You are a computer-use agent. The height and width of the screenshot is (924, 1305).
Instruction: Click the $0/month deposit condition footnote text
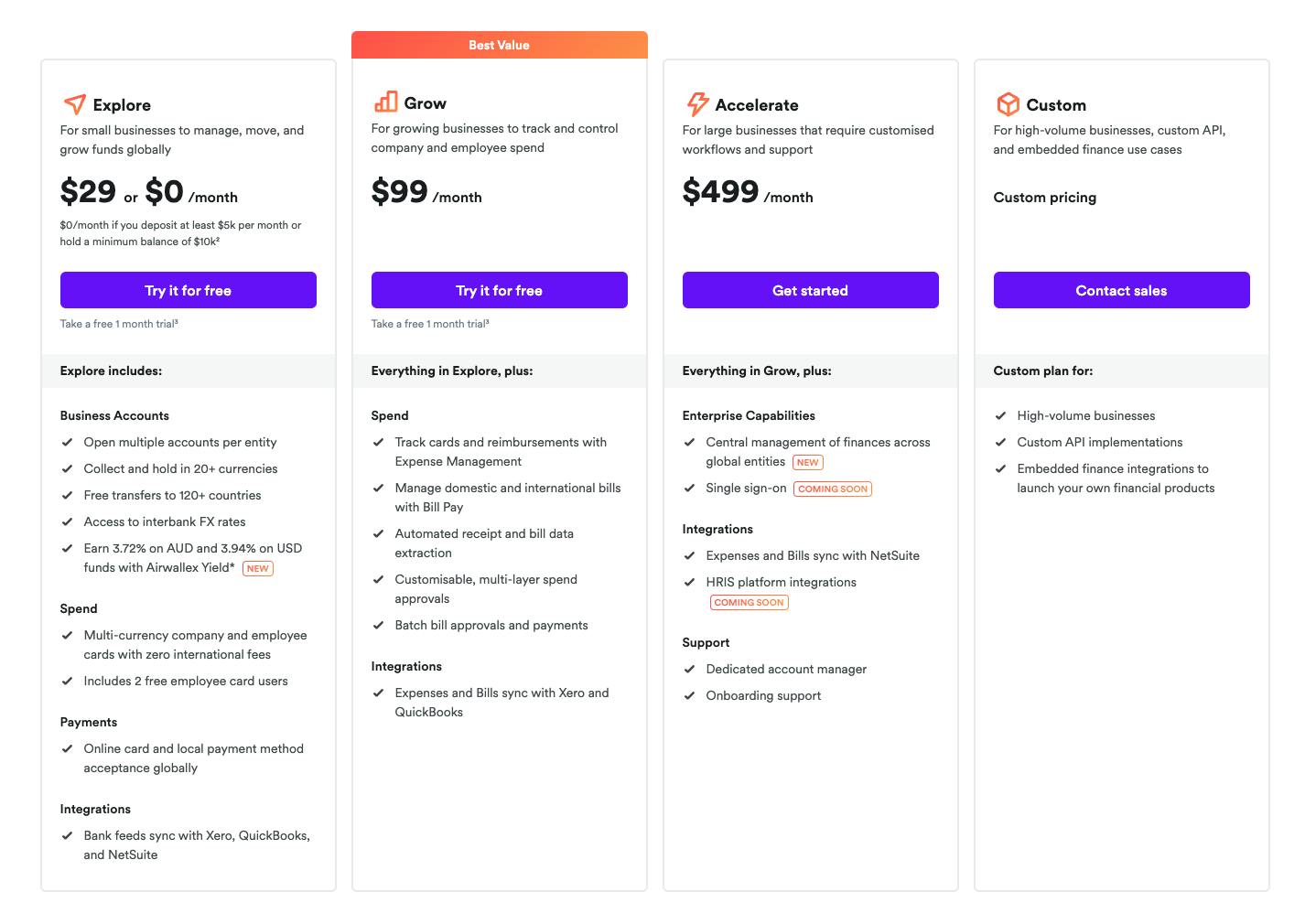180,233
